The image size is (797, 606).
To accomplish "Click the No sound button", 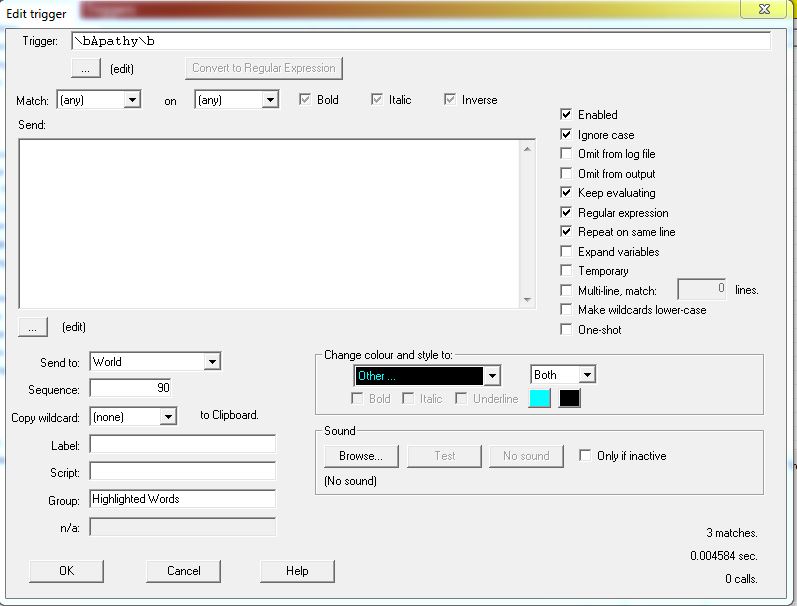I will [526, 456].
